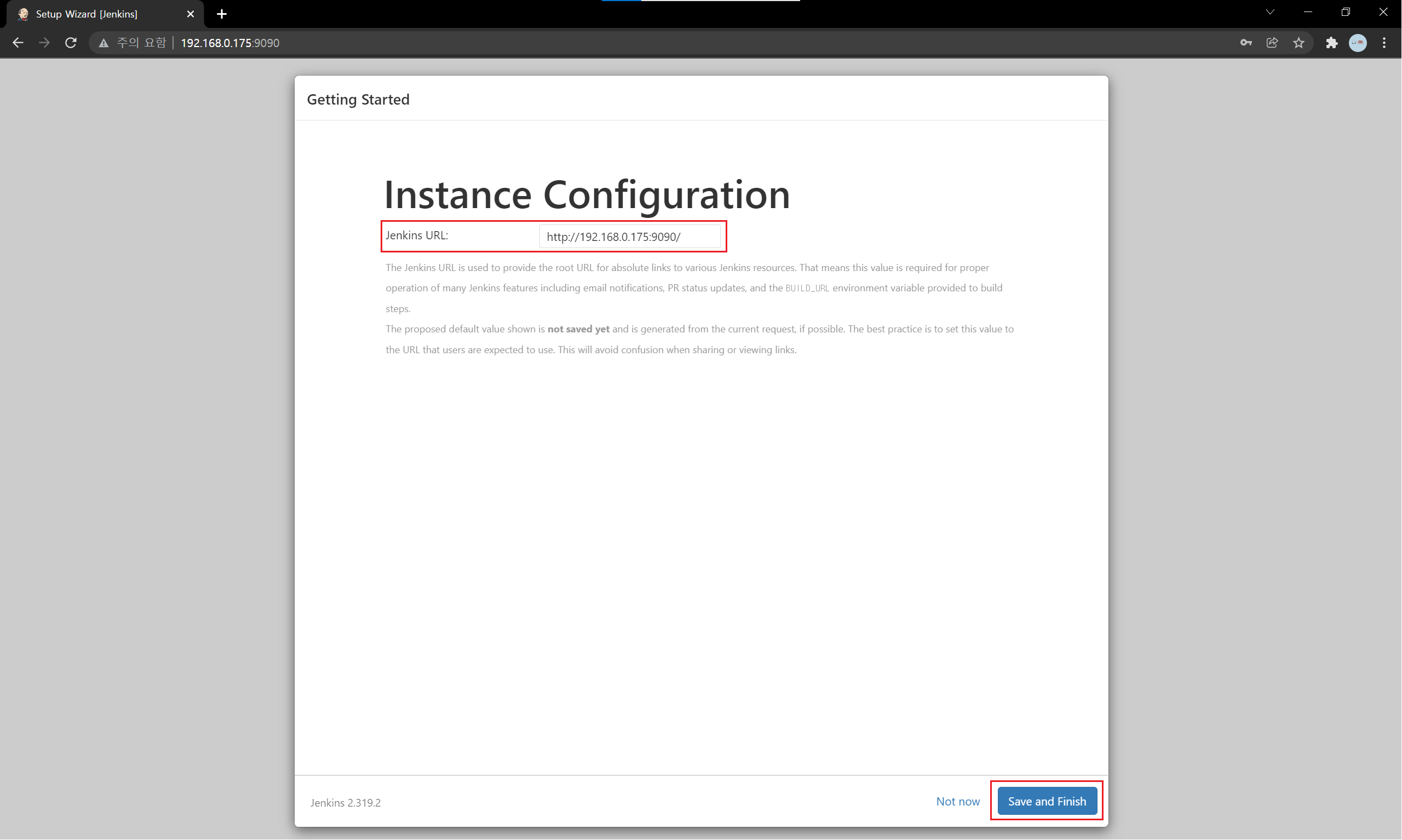This screenshot has height=840, width=1402.
Task: Click the '주의 요함' security label
Action: click(x=141, y=43)
